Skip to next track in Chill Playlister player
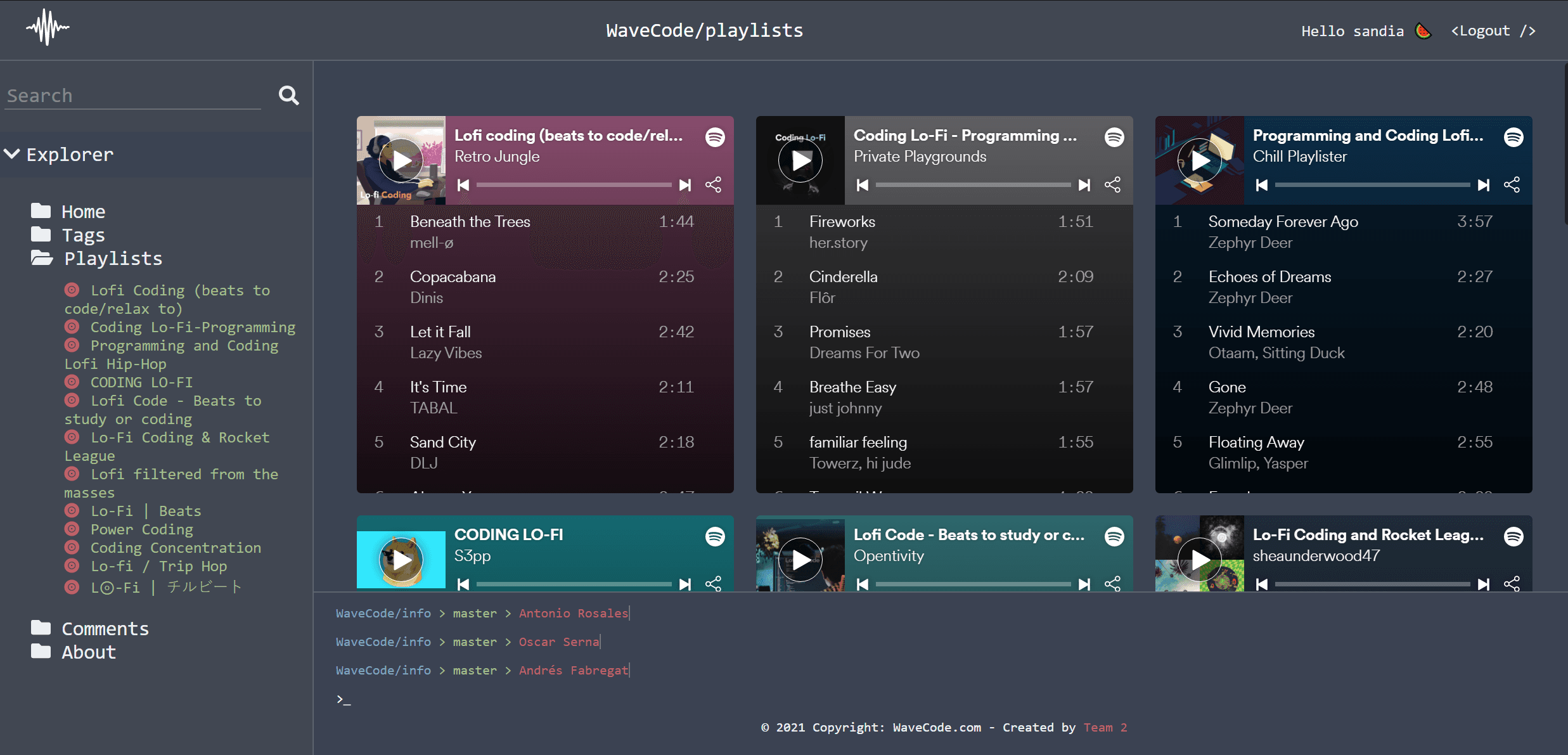This screenshot has height=755, width=1568. [x=1484, y=184]
